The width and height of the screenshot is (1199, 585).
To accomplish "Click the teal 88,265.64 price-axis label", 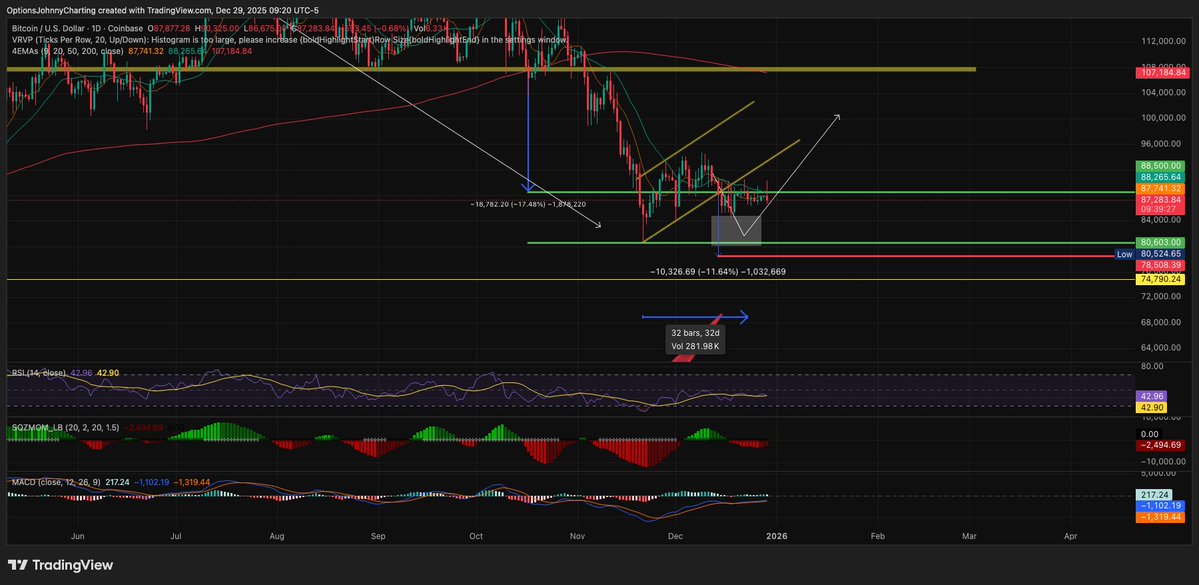I will coord(1161,177).
